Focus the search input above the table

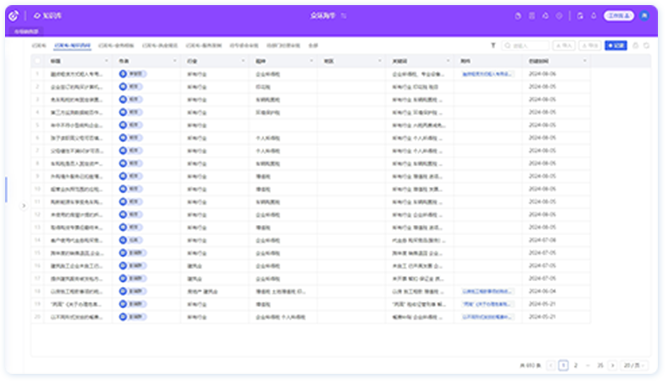(525, 45)
